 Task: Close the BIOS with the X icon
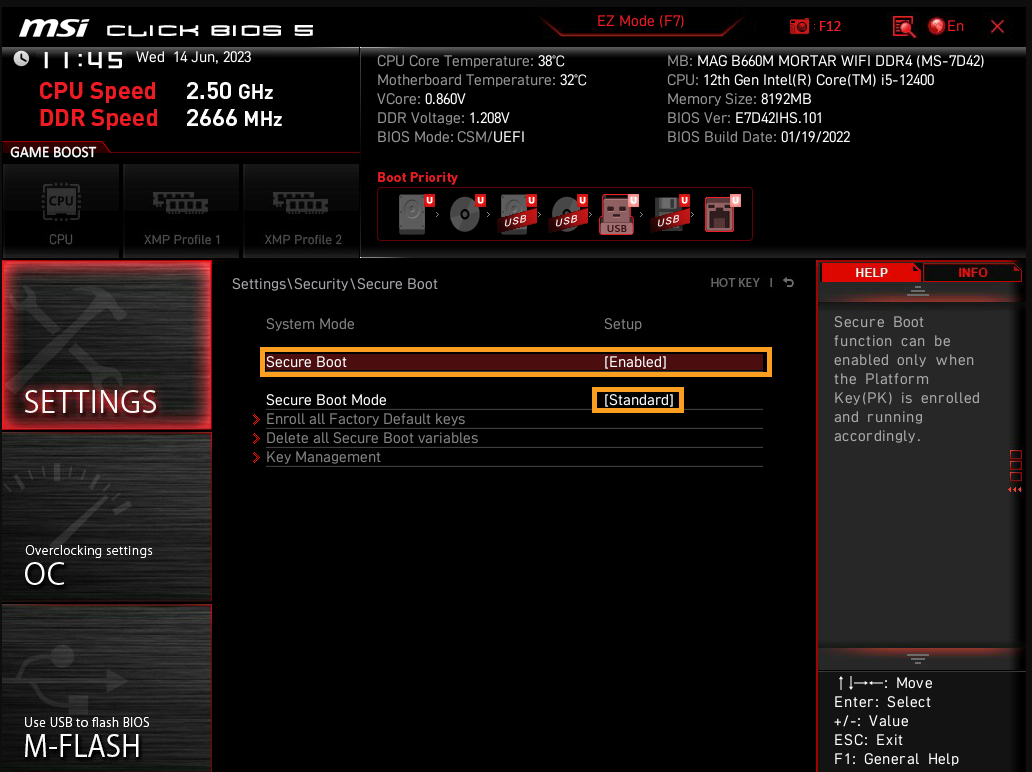tap(997, 26)
